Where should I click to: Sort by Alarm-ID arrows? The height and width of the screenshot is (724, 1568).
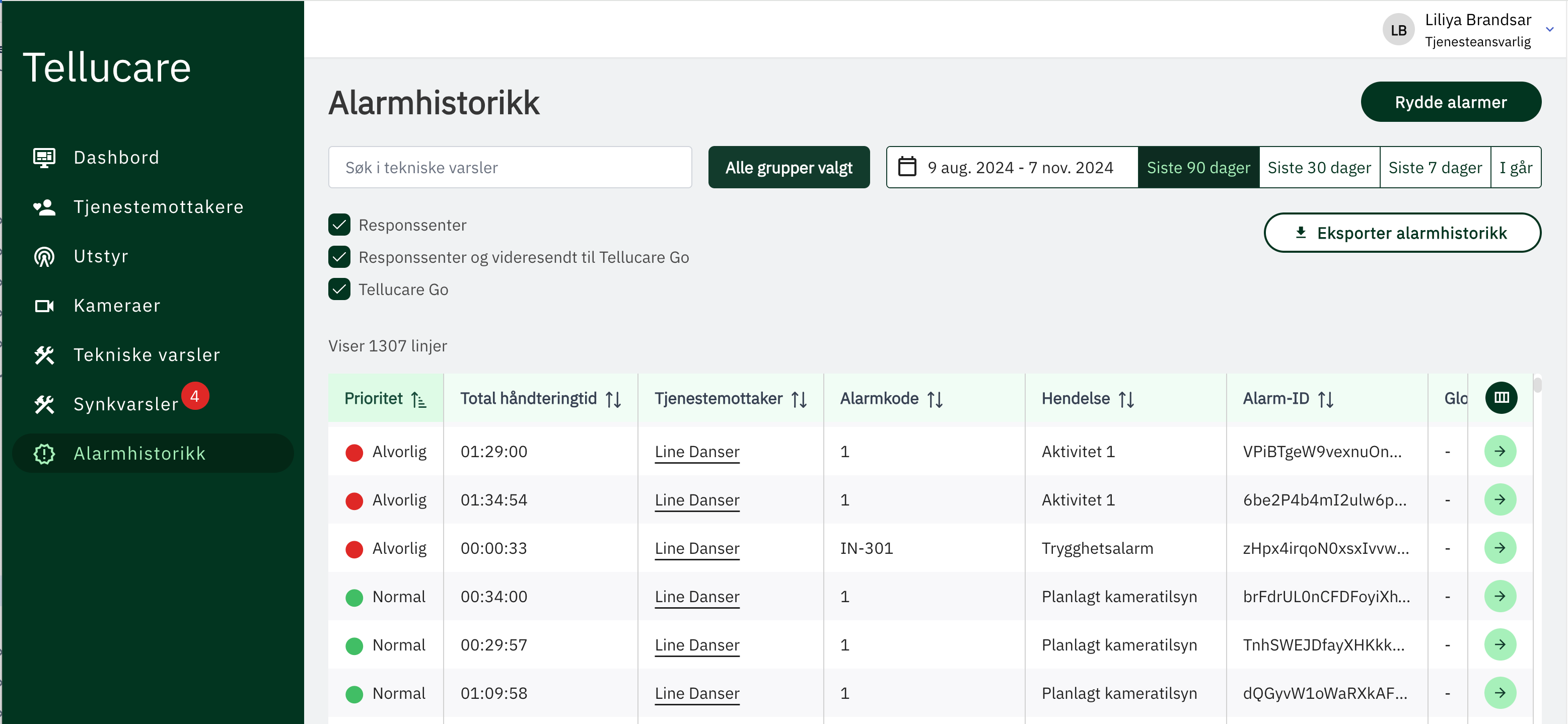coord(1326,399)
